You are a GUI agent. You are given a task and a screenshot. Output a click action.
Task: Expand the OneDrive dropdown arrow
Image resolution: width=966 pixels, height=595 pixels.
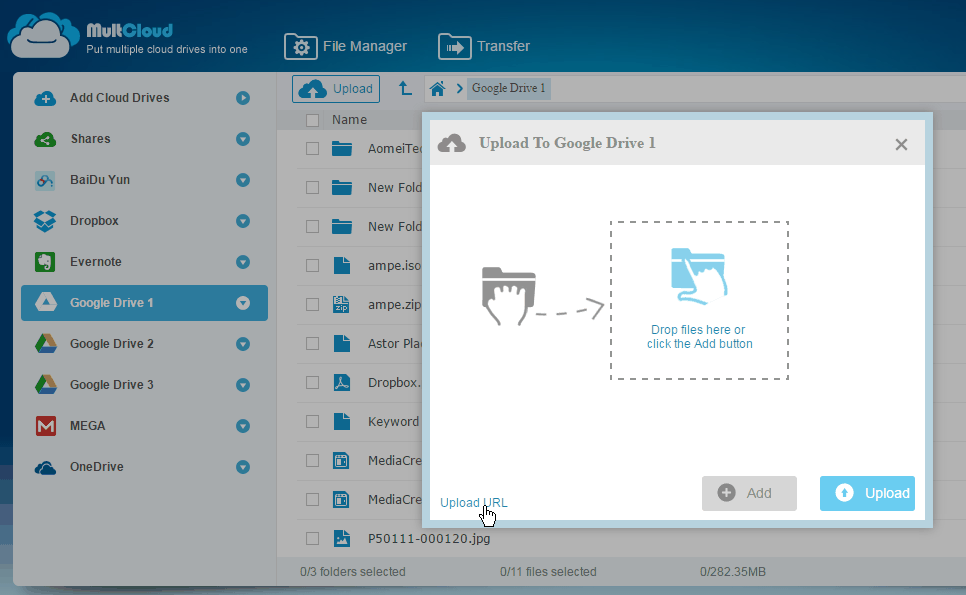click(x=243, y=467)
